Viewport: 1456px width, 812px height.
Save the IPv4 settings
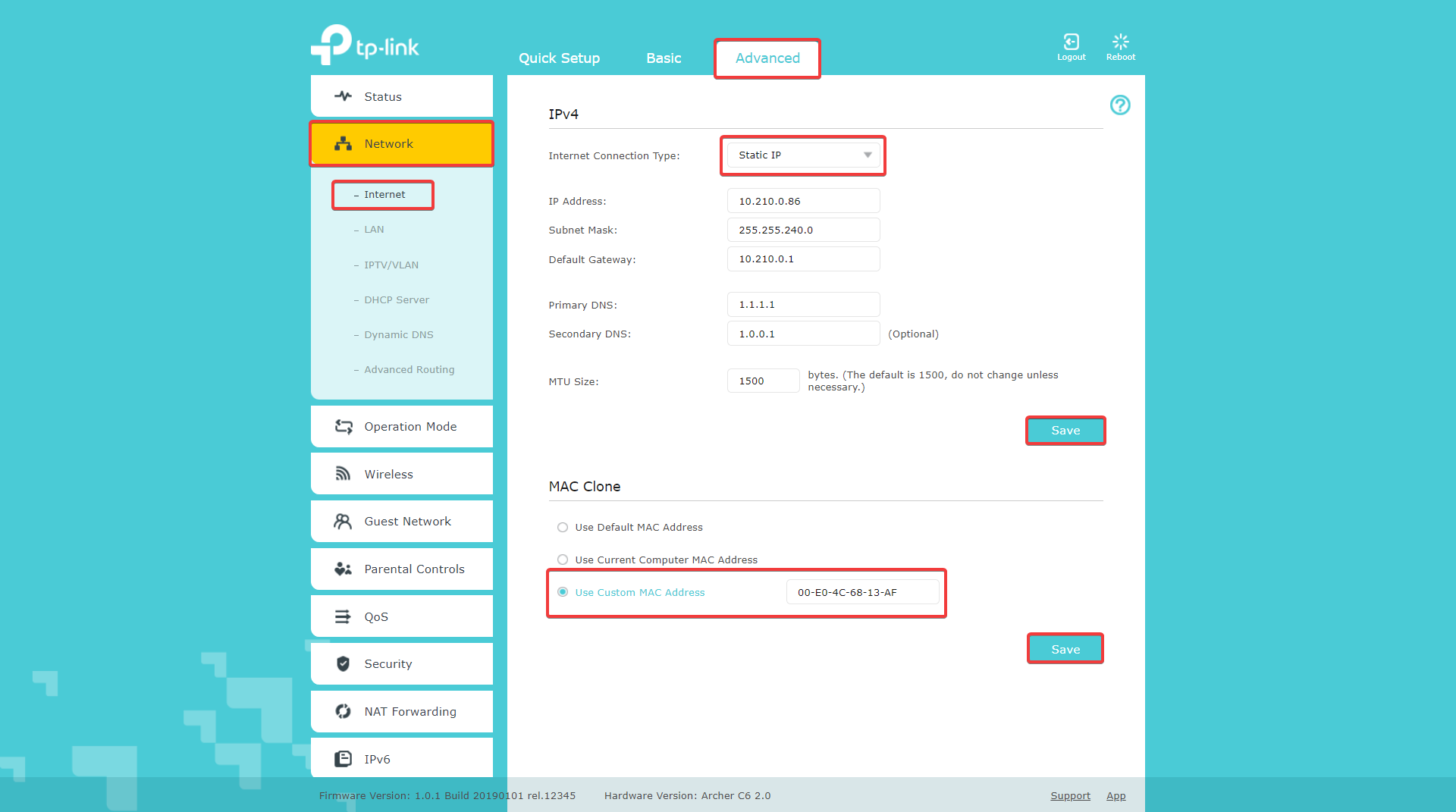point(1065,431)
